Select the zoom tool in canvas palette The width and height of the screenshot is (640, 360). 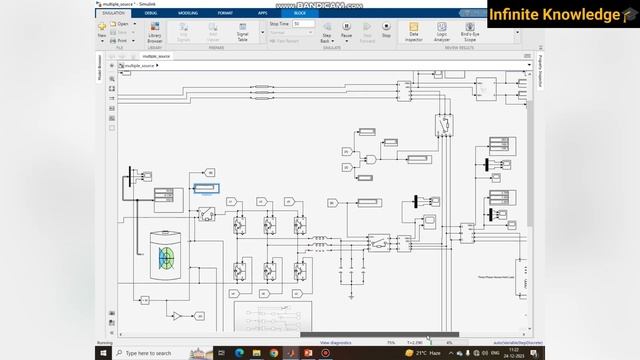[x=112, y=78]
